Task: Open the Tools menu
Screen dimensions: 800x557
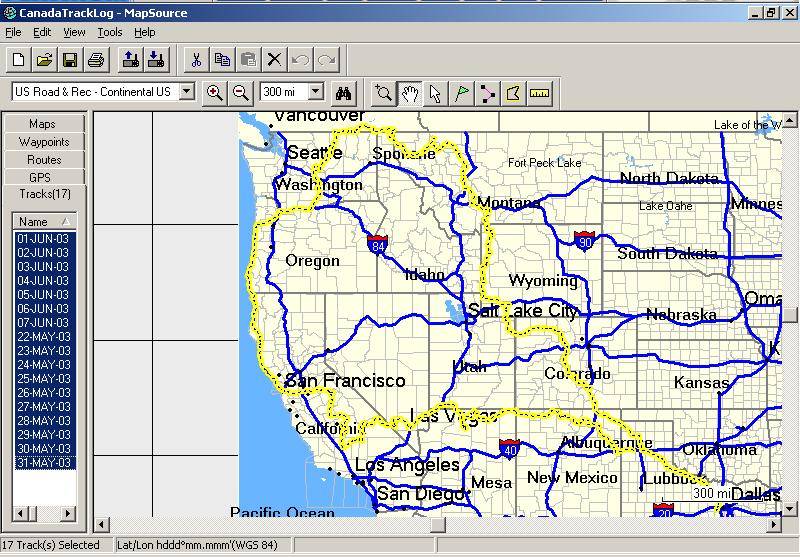Action: tap(110, 32)
